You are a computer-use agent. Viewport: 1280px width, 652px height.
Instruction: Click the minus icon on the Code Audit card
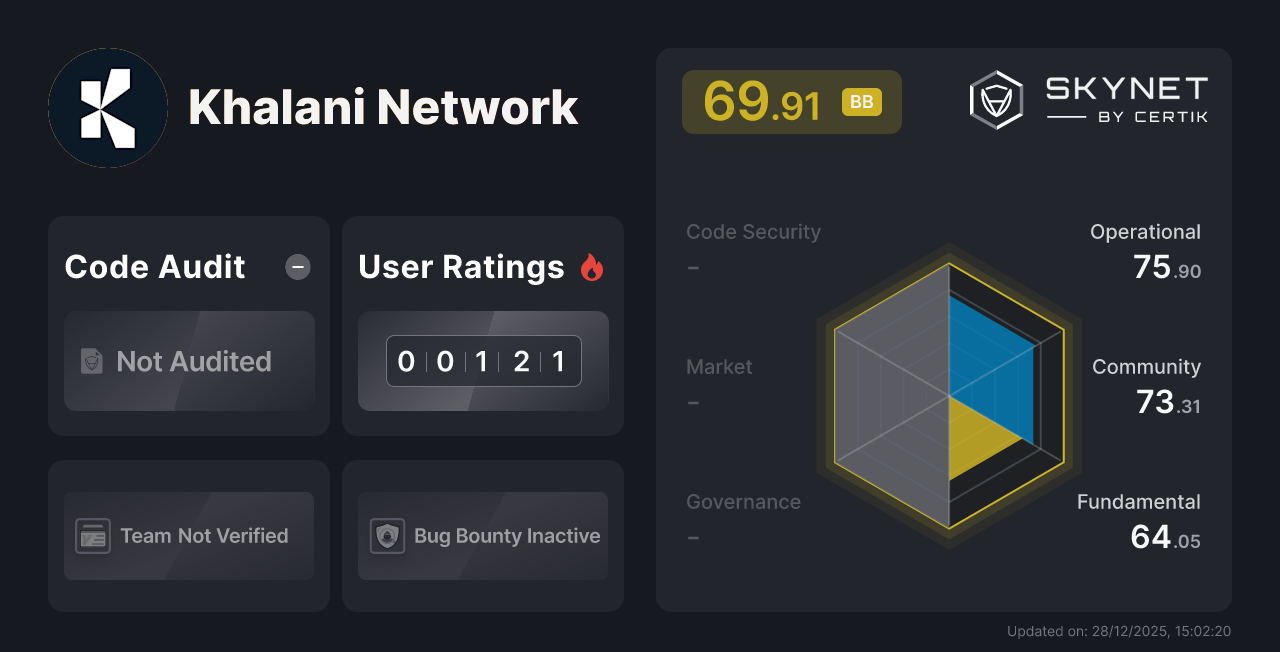(297, 267)
